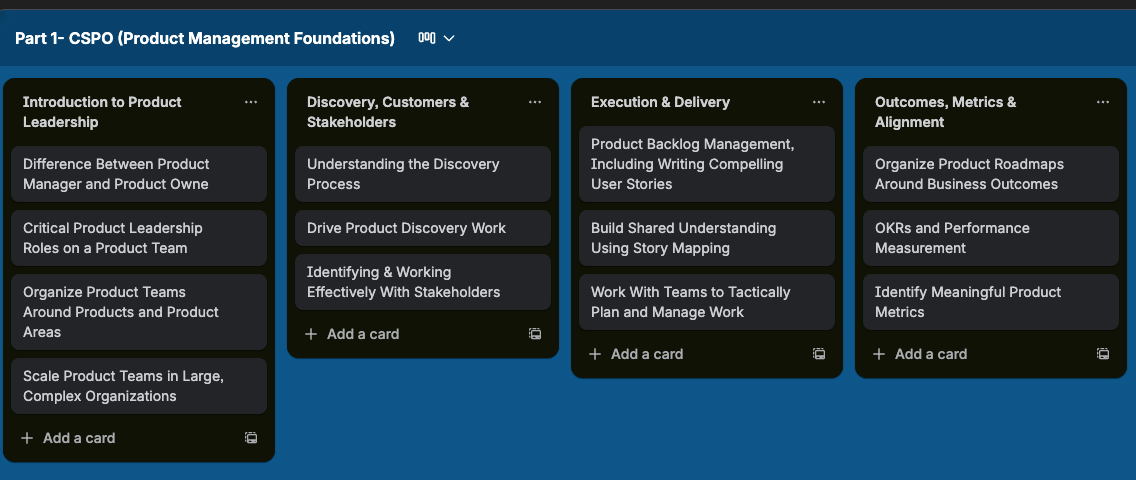1136x480 pixels.
Task: Open card Build Shared Understanding Using Story Mapping
Action: click(707, 237)
